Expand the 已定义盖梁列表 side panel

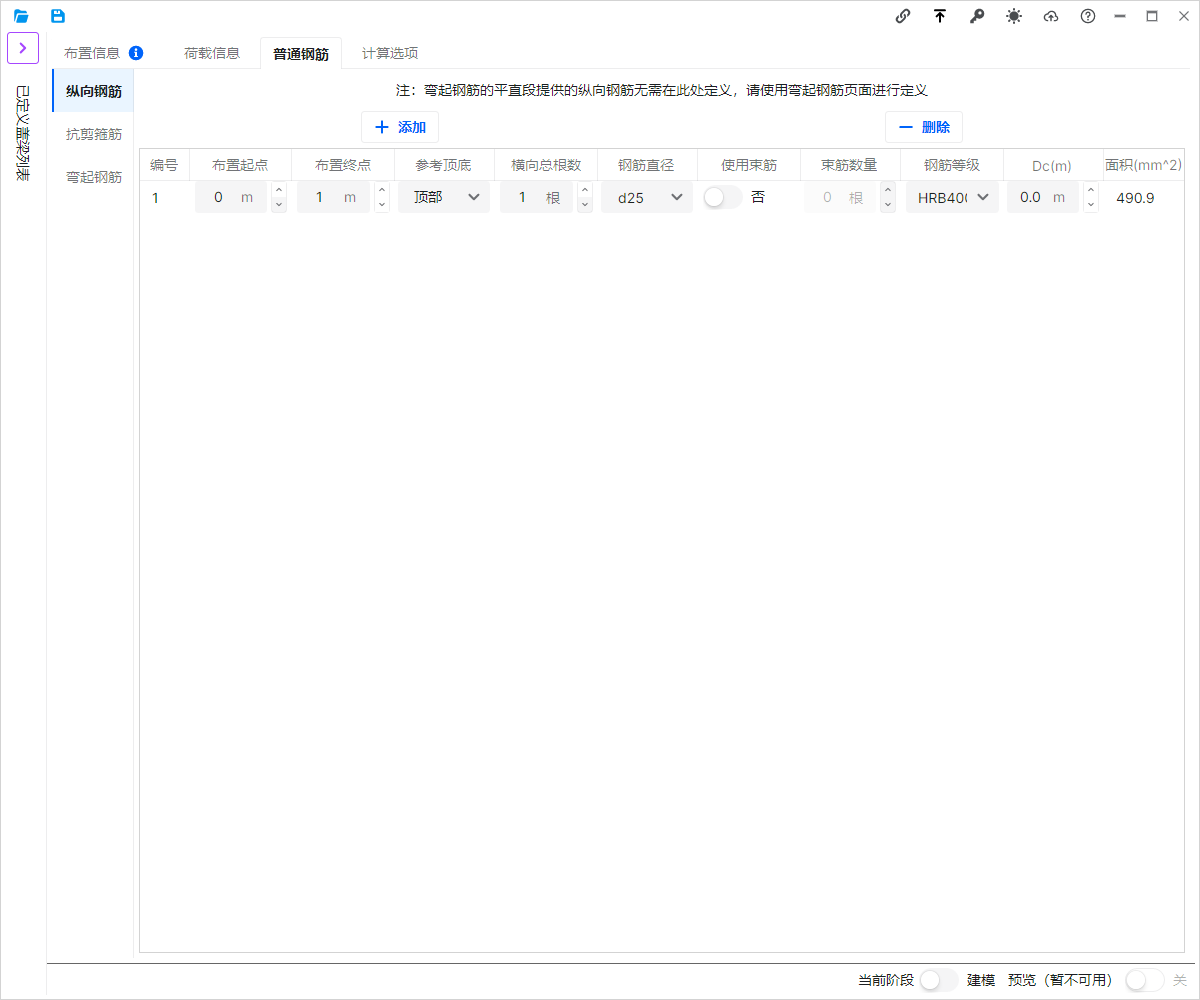pyautogui.click(x=22, y=48)
